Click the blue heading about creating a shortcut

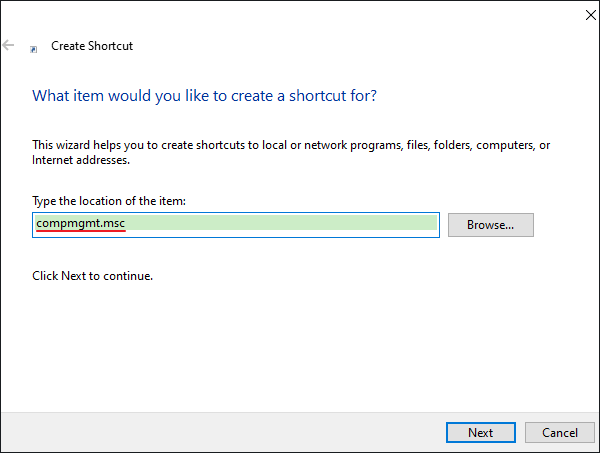tap(204, 96)
